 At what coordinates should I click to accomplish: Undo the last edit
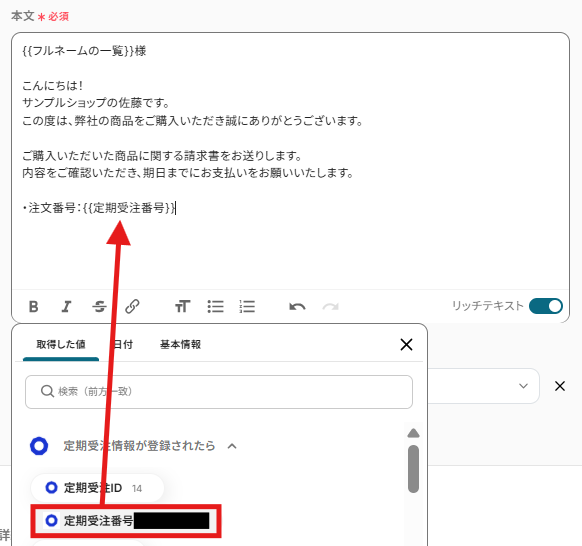tap(297, 307)
